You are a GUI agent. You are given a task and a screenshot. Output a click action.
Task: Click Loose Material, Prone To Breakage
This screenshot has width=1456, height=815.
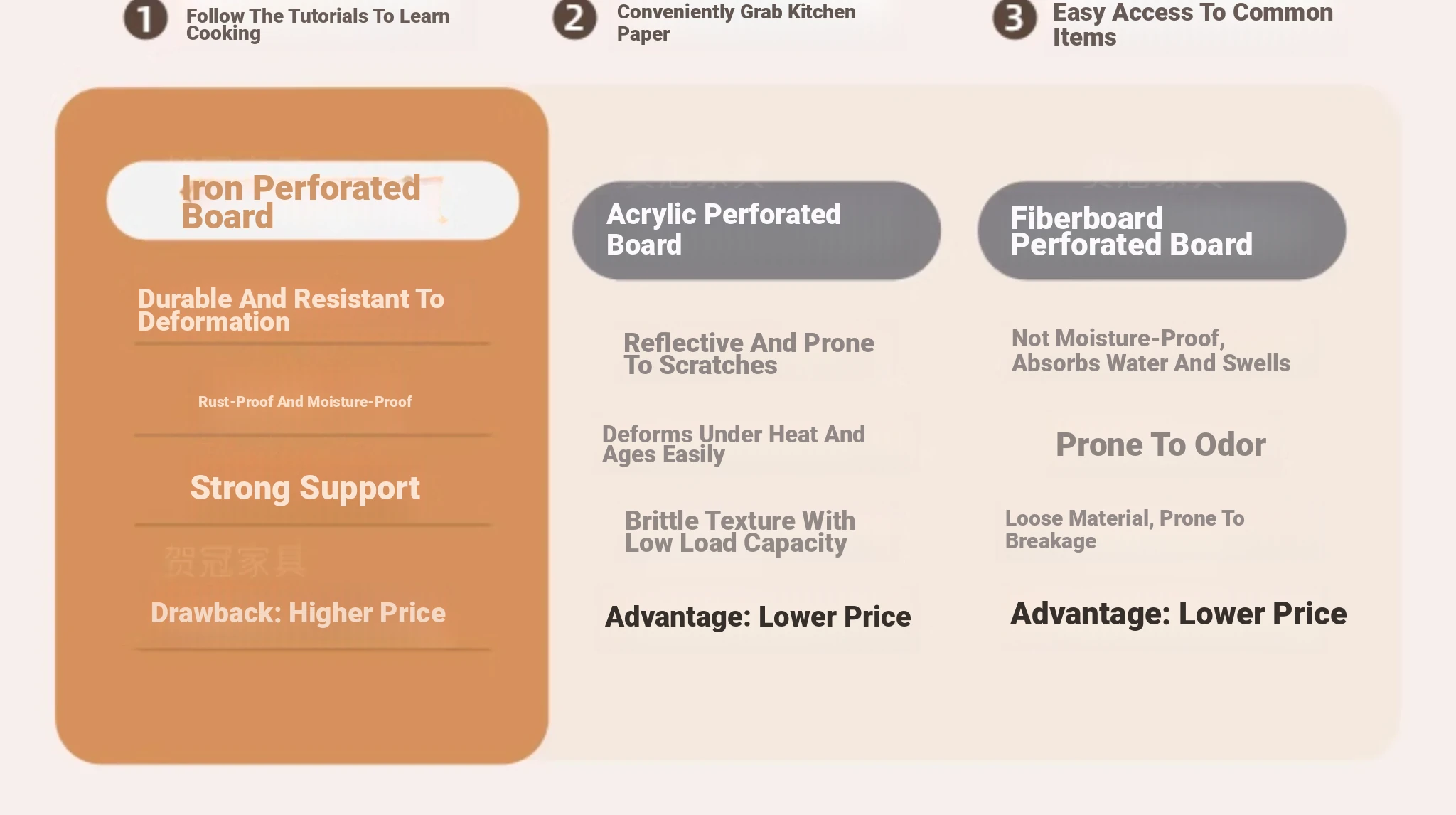pos(1125,530)
